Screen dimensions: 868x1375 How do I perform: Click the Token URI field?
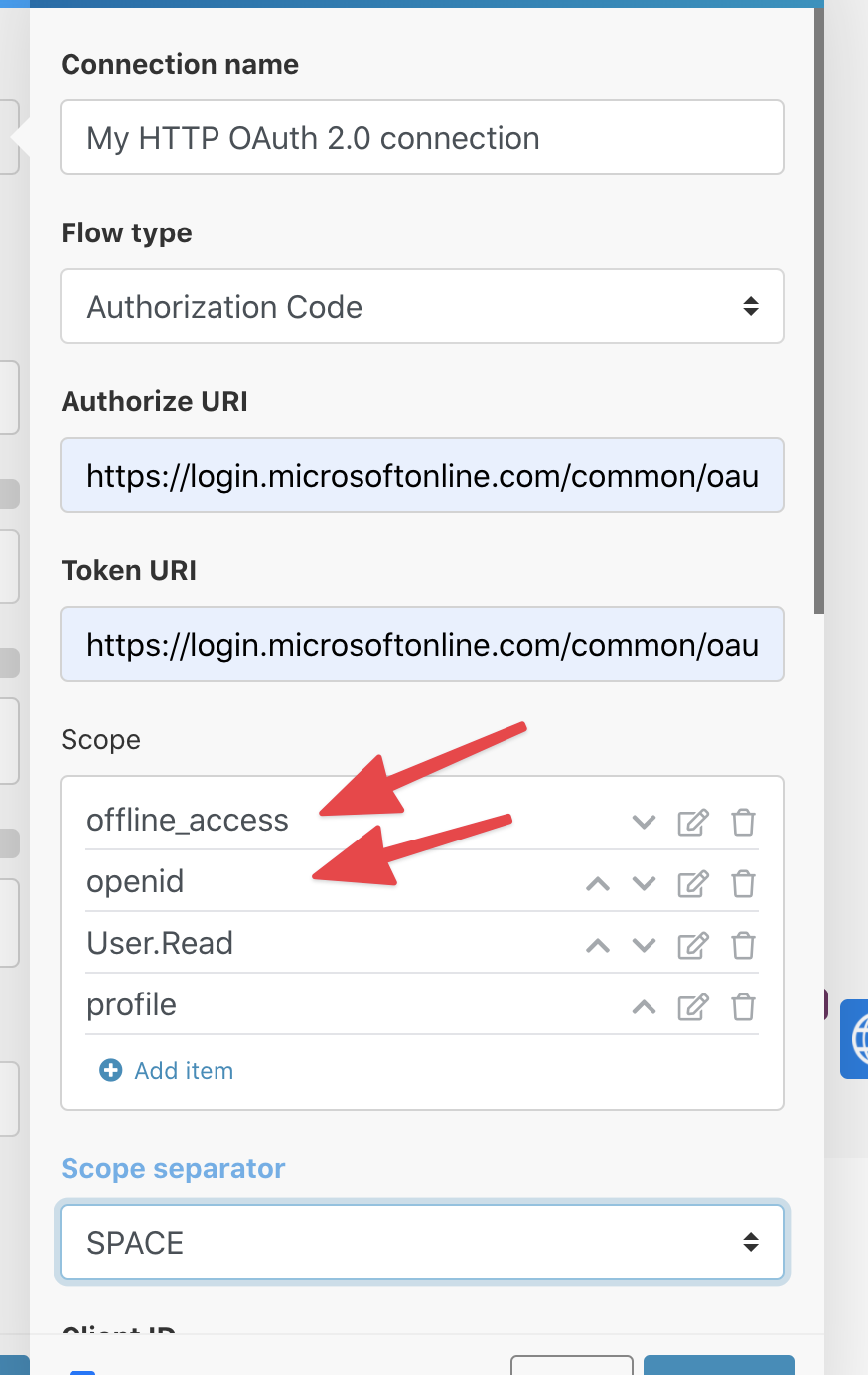coord(422,644)
